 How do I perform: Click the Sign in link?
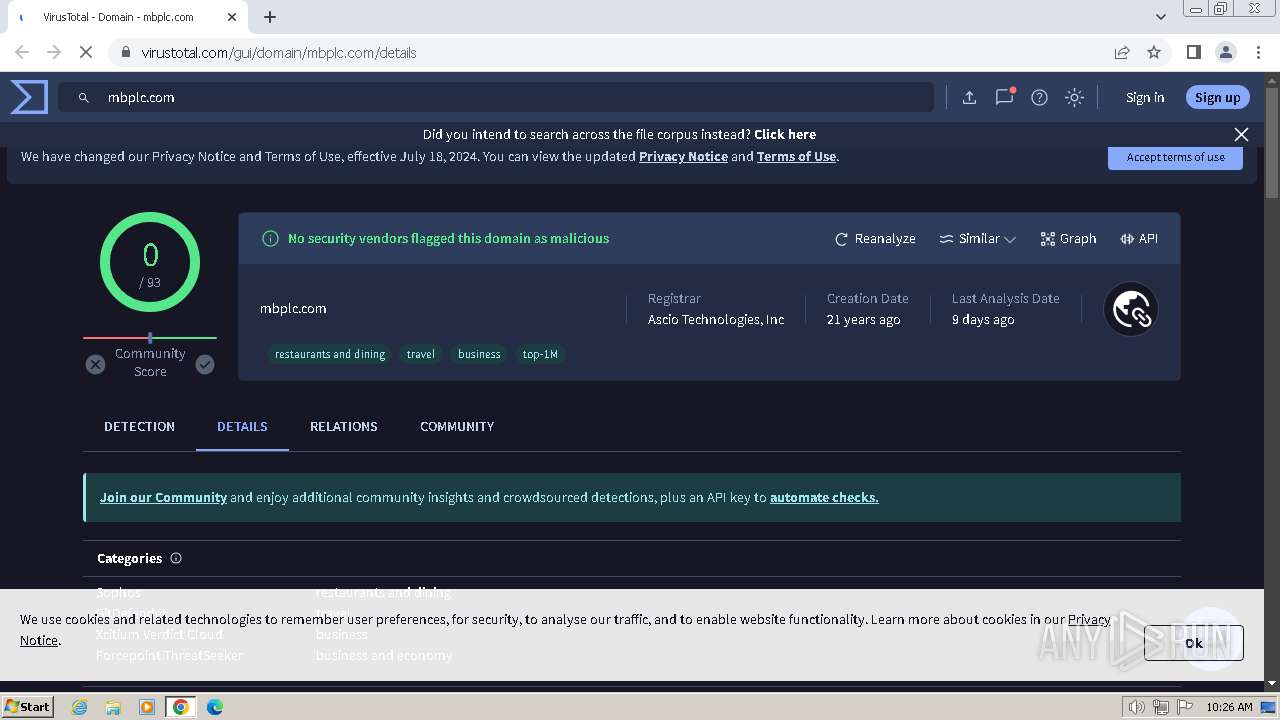click(x=1145, y=97)
